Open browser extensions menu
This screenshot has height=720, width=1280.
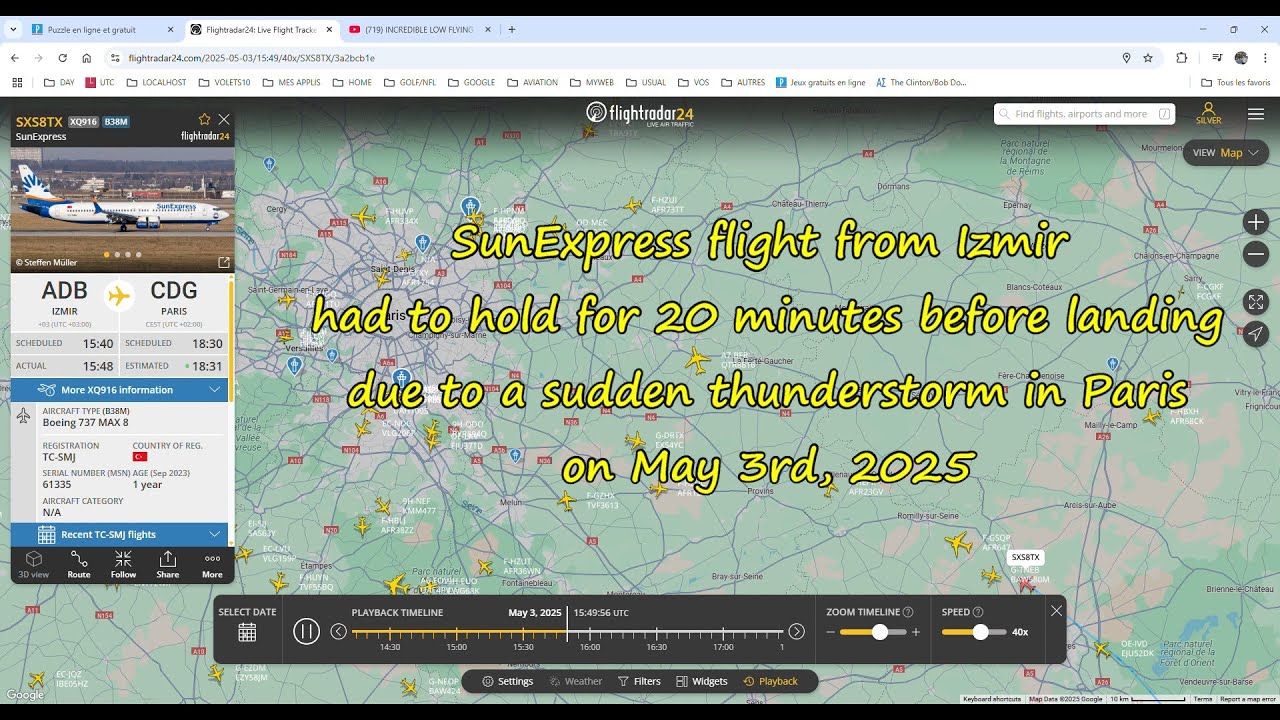[x=1181, y=58]
